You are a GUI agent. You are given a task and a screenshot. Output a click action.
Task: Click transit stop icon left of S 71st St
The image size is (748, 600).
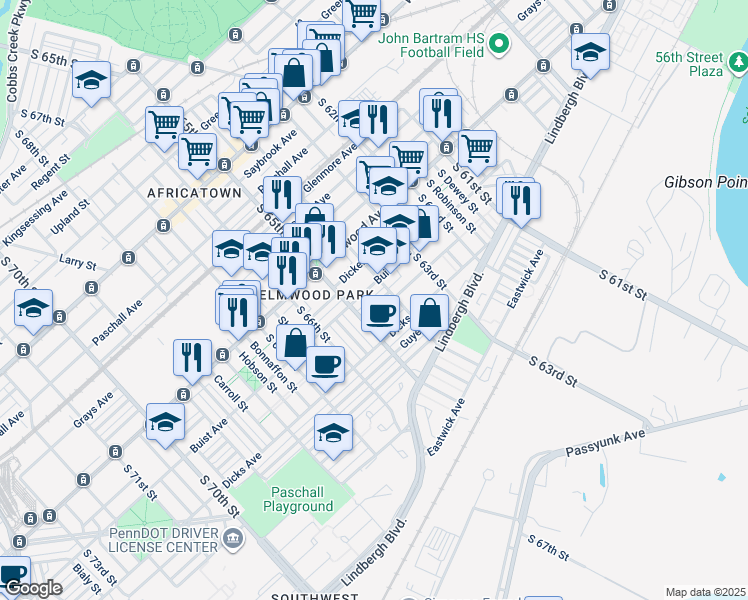click(x=115, y=452)
